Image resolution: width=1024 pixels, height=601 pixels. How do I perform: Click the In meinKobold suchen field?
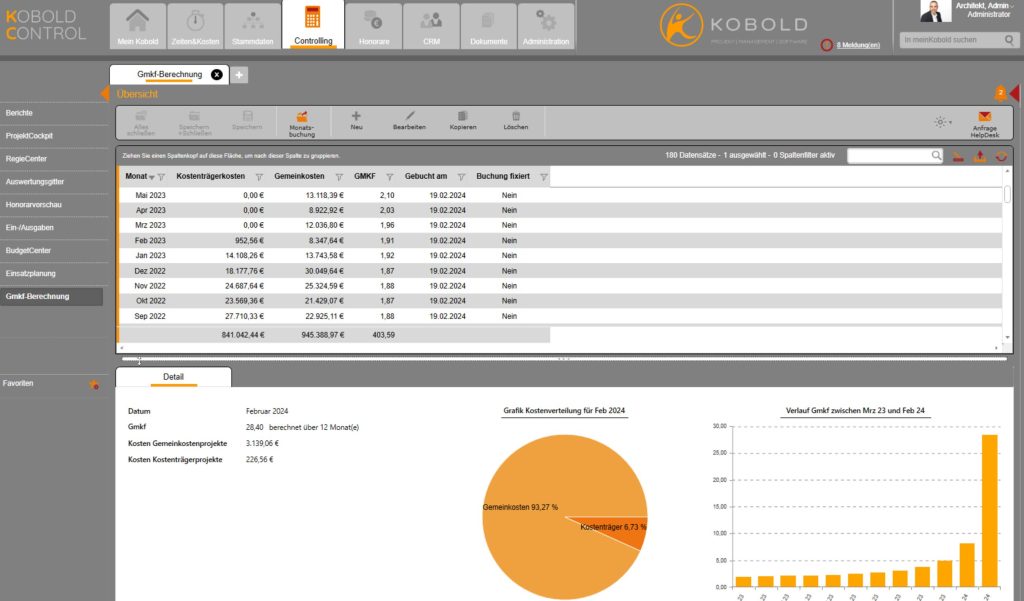(x=952, y=40)
